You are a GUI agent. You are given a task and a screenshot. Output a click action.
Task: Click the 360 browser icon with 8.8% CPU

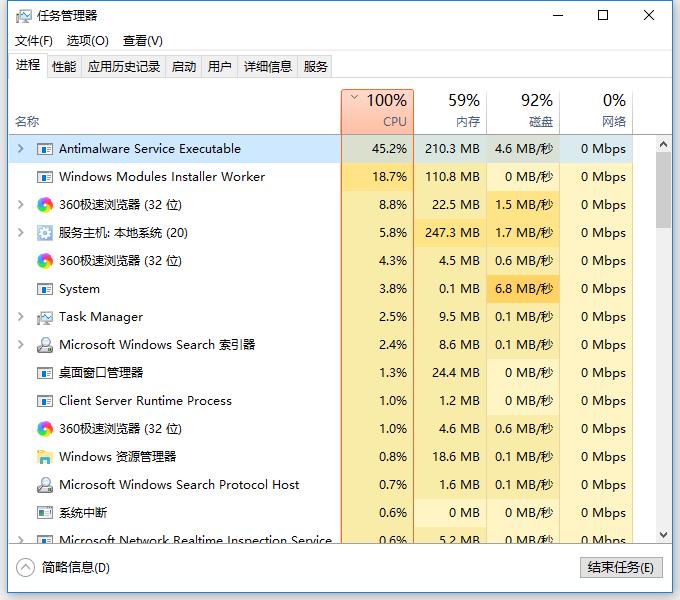pos(45,205)
